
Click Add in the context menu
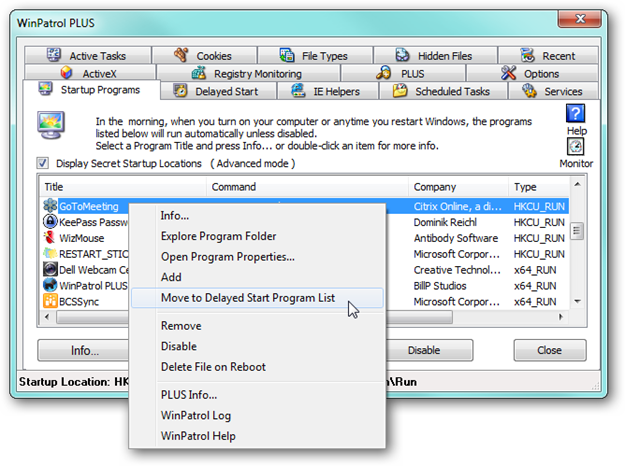(x=257, y=277)
